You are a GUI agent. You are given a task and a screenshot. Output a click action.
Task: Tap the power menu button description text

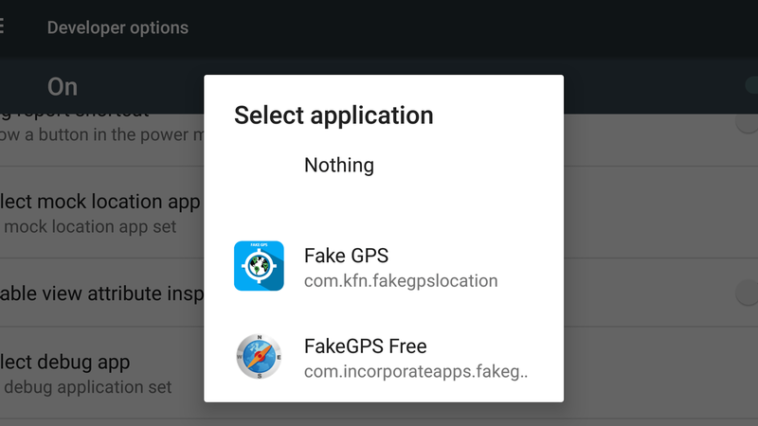coord(102,134)
